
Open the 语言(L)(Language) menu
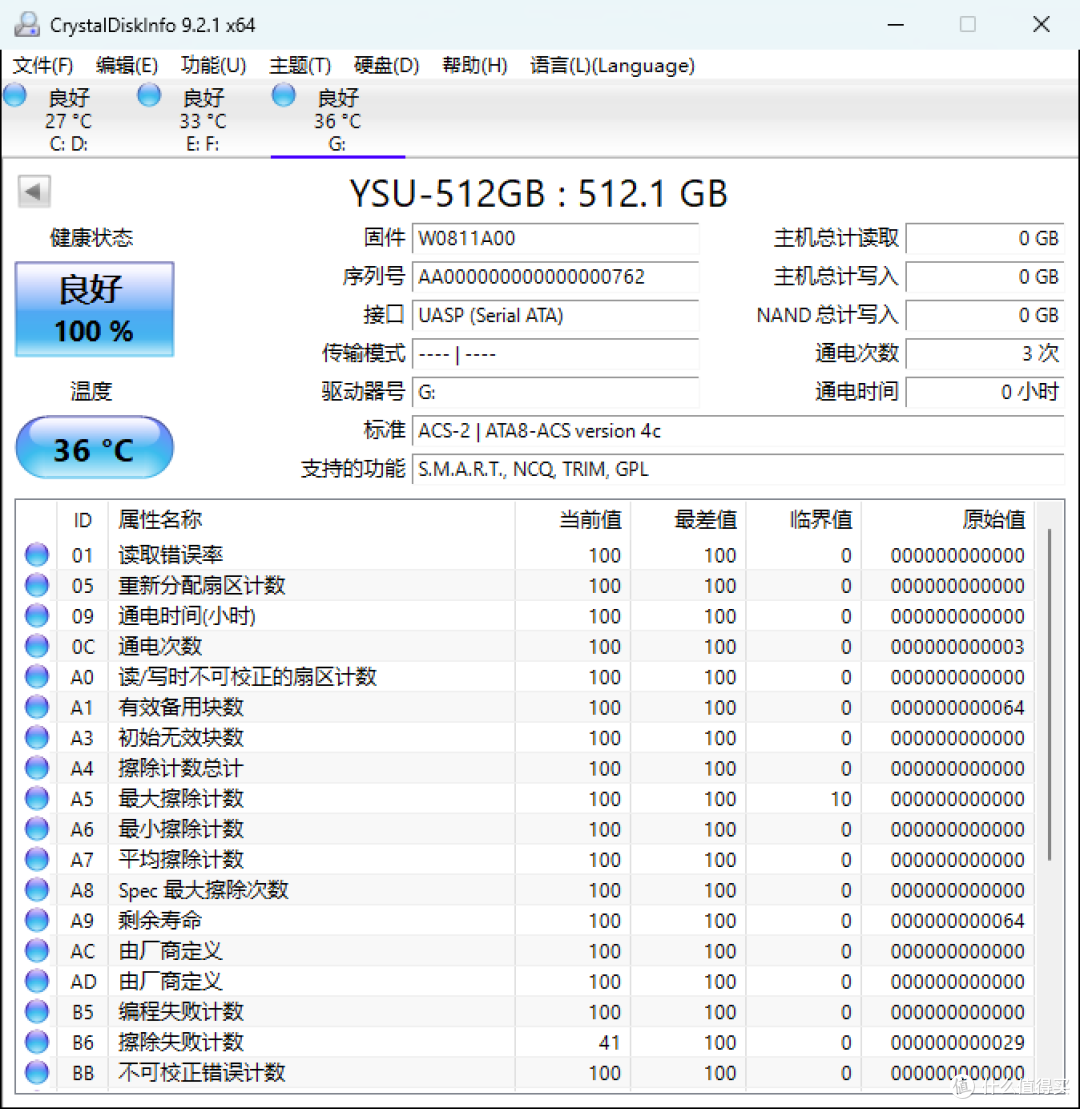pyautogui.click(x=612, y=66)
